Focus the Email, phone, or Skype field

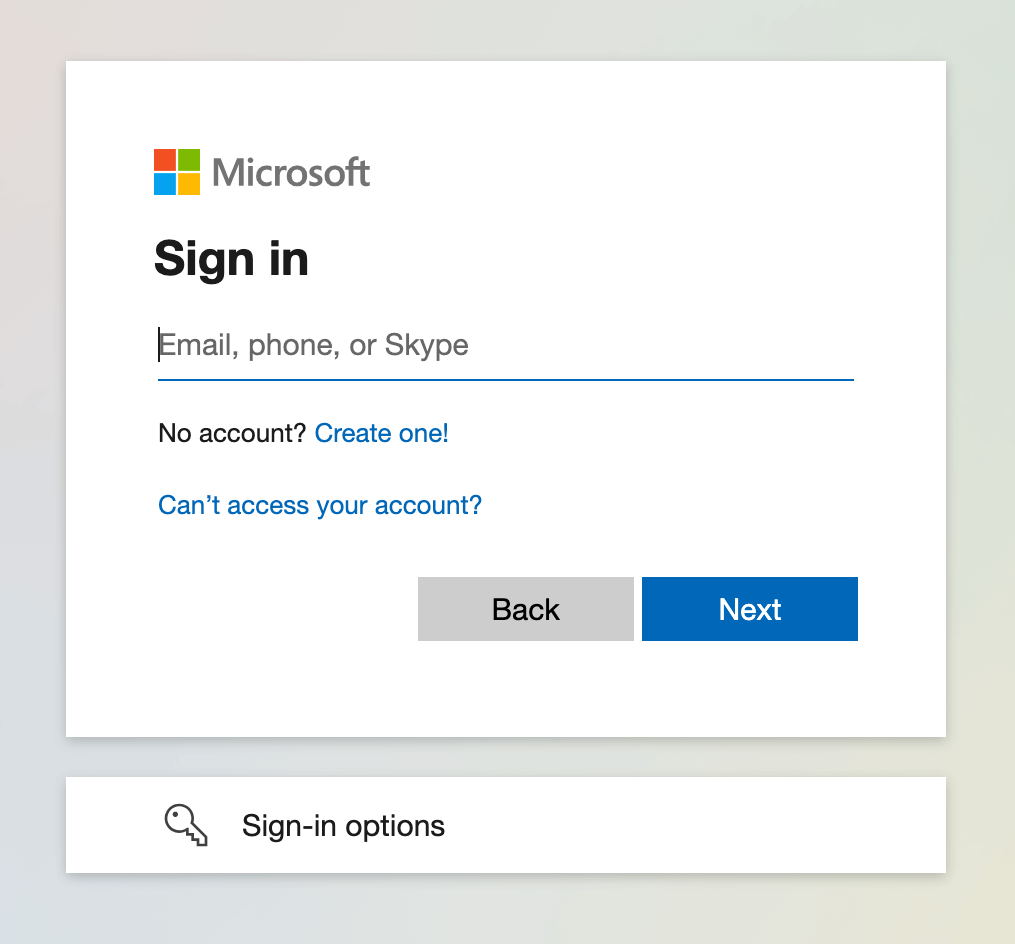(506, 345)
